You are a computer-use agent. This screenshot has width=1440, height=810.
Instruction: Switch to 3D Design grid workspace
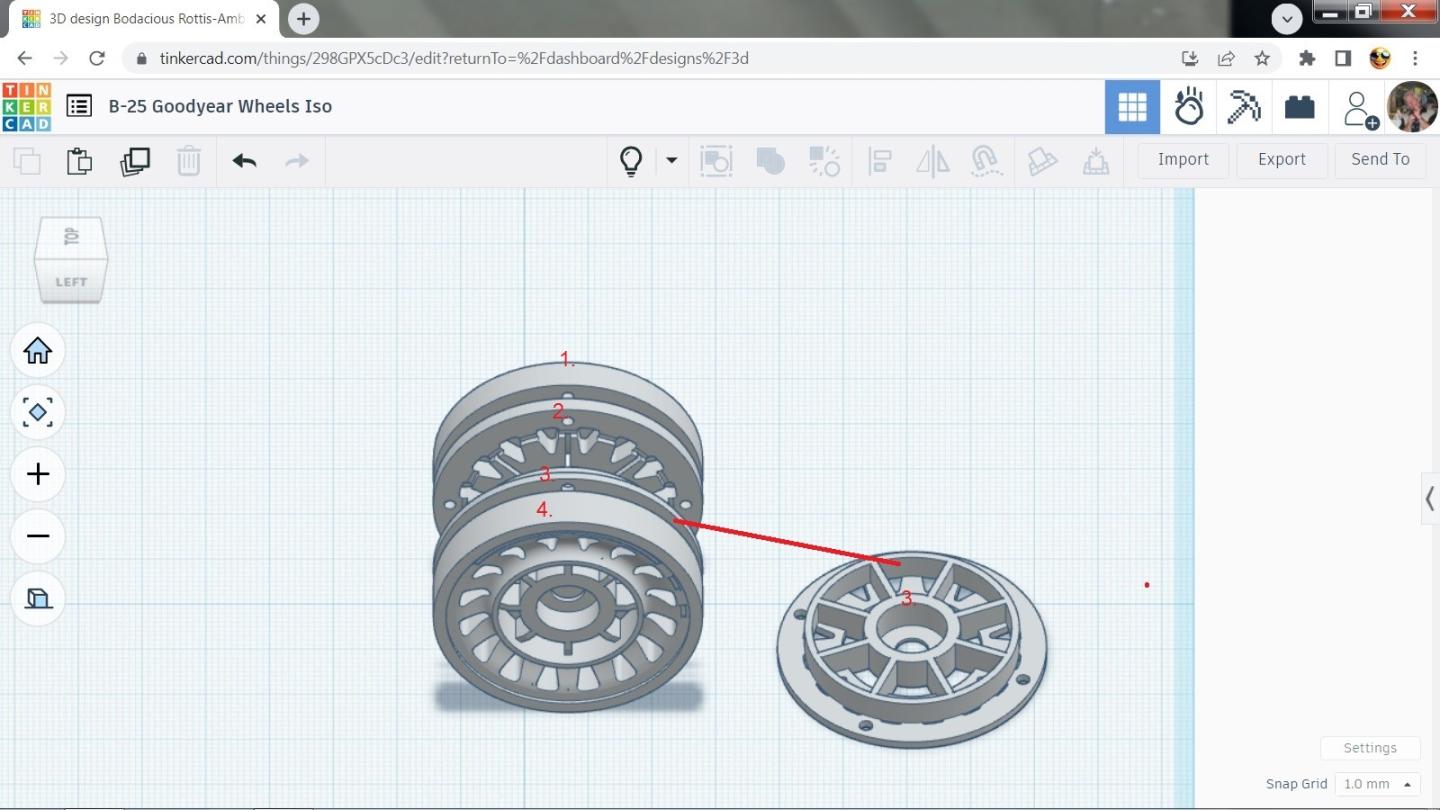[x=1132, y=107]
